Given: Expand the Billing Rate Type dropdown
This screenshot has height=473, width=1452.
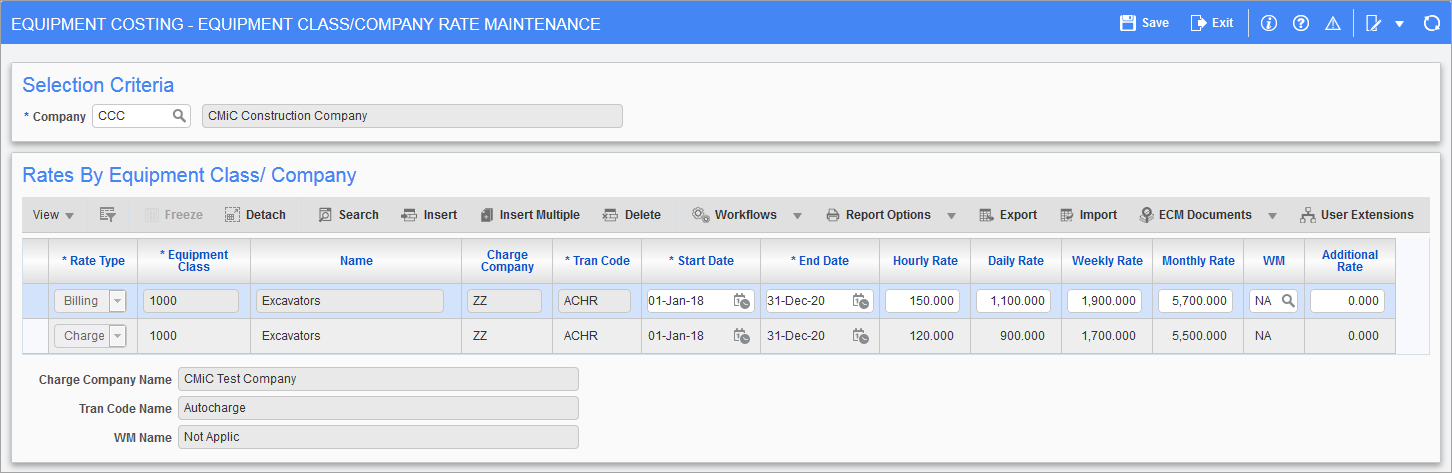Looking at the screenshot, I should pos(118,301).
